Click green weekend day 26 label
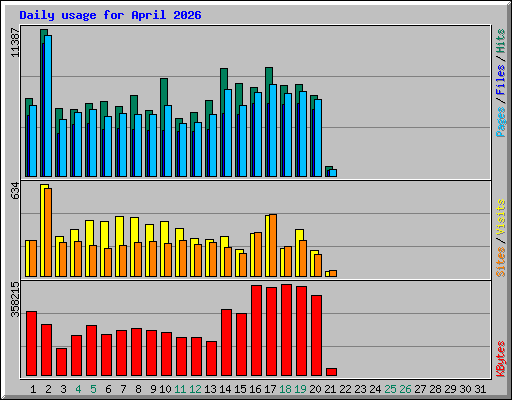This screenshot has width=512, height=400. tap(405, 389)
